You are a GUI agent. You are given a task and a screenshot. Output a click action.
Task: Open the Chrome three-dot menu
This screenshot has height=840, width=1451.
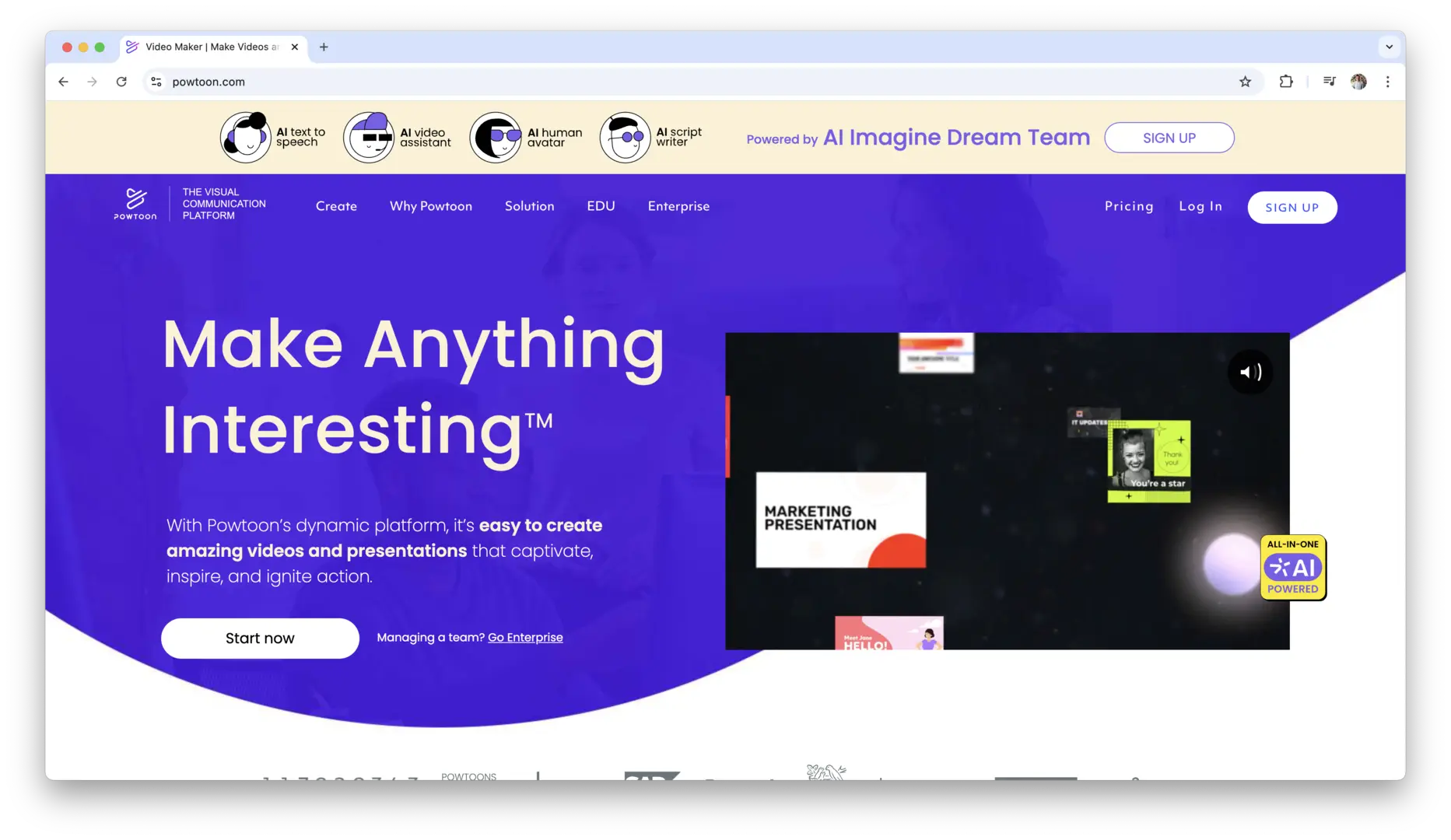click(1387, 82)
